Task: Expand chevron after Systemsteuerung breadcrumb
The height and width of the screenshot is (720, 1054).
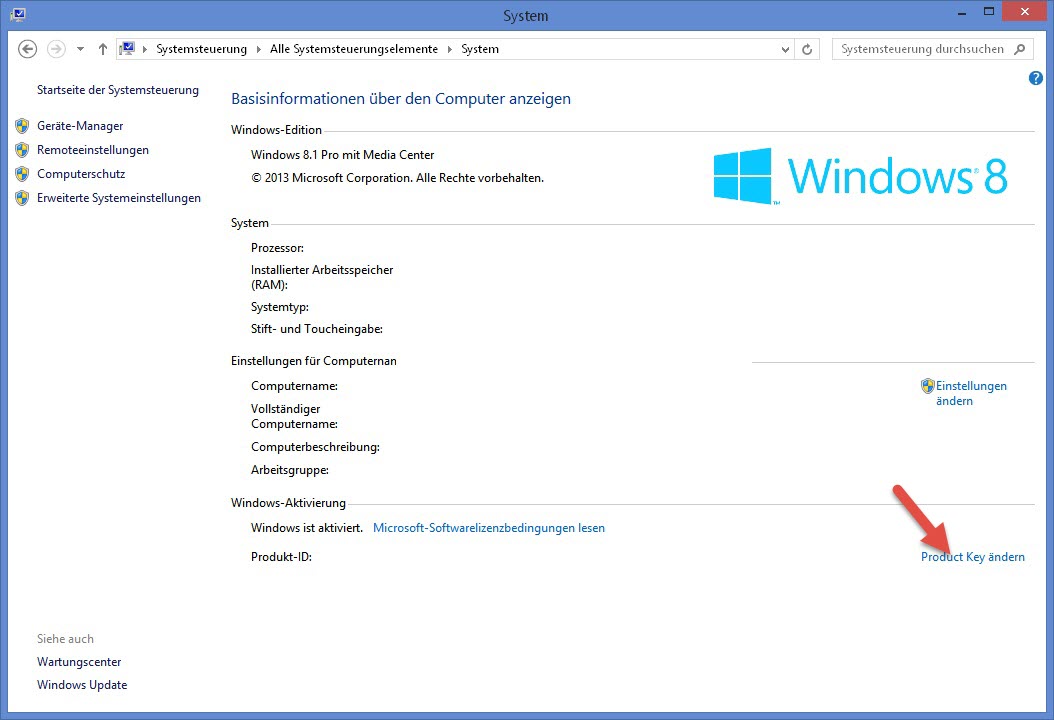Action: (259, 49)
